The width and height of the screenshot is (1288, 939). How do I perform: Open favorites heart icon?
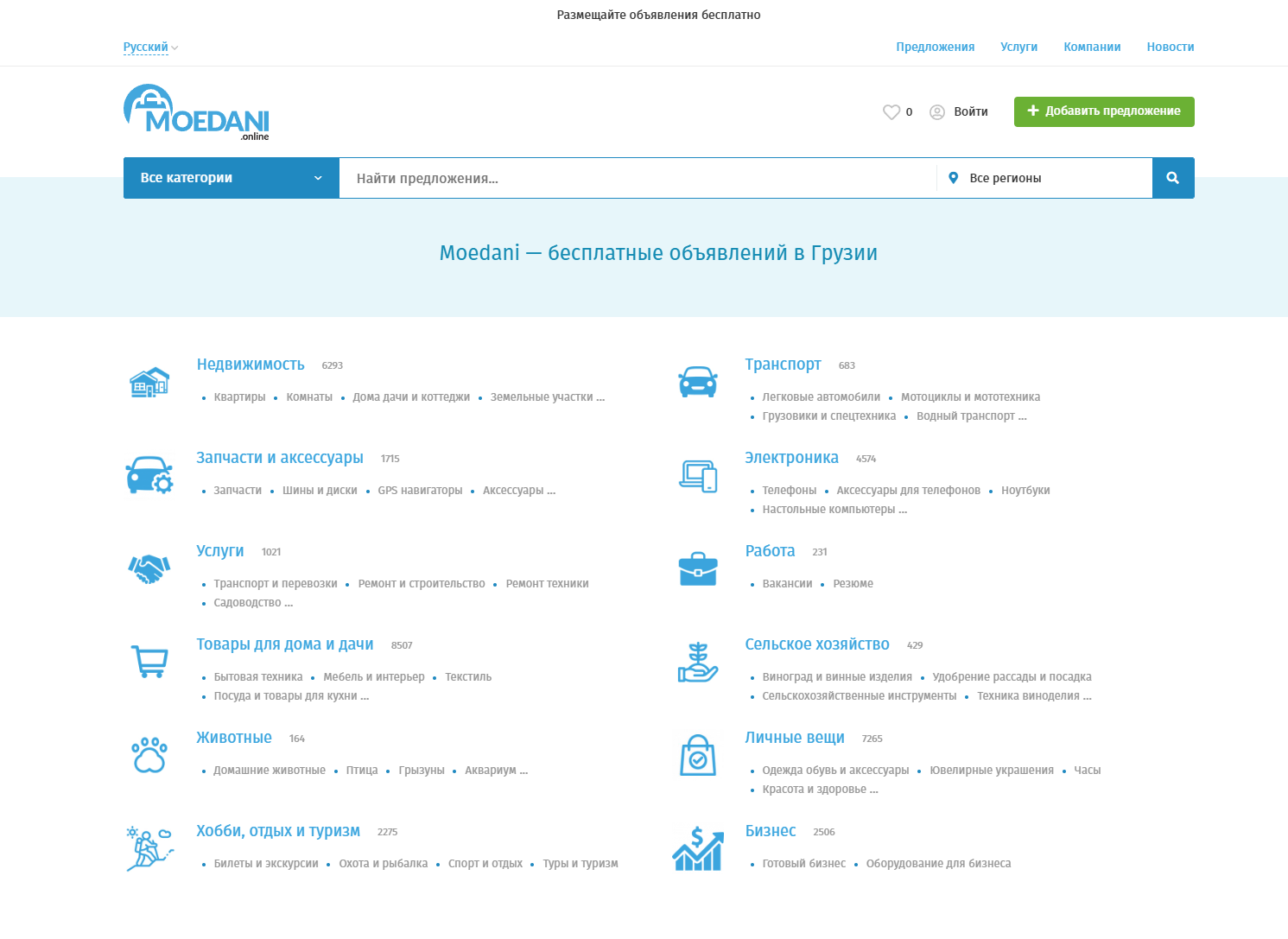[x=891, y=112]
